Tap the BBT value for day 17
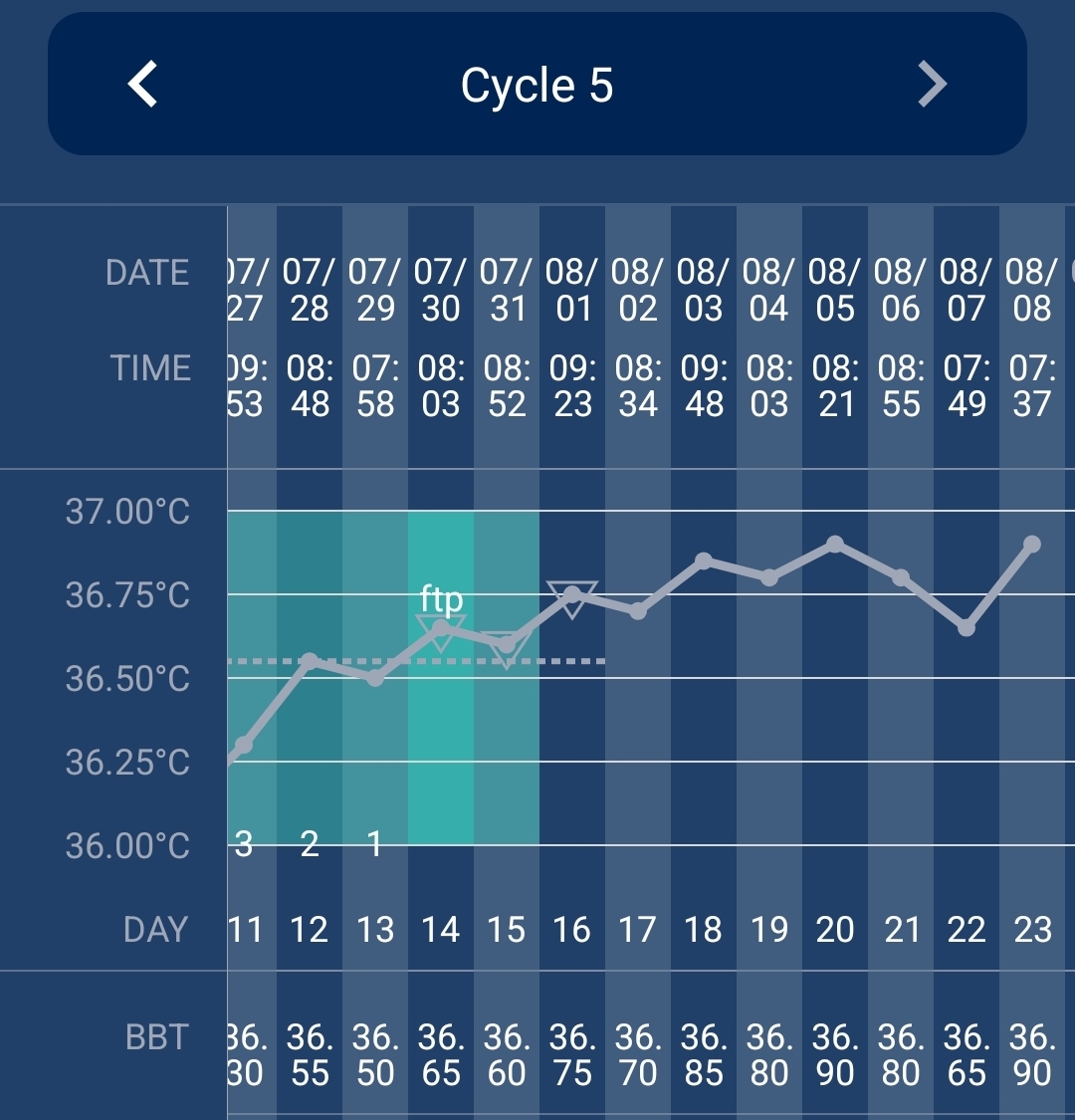1075x1120 pixels. (638, 1055)
